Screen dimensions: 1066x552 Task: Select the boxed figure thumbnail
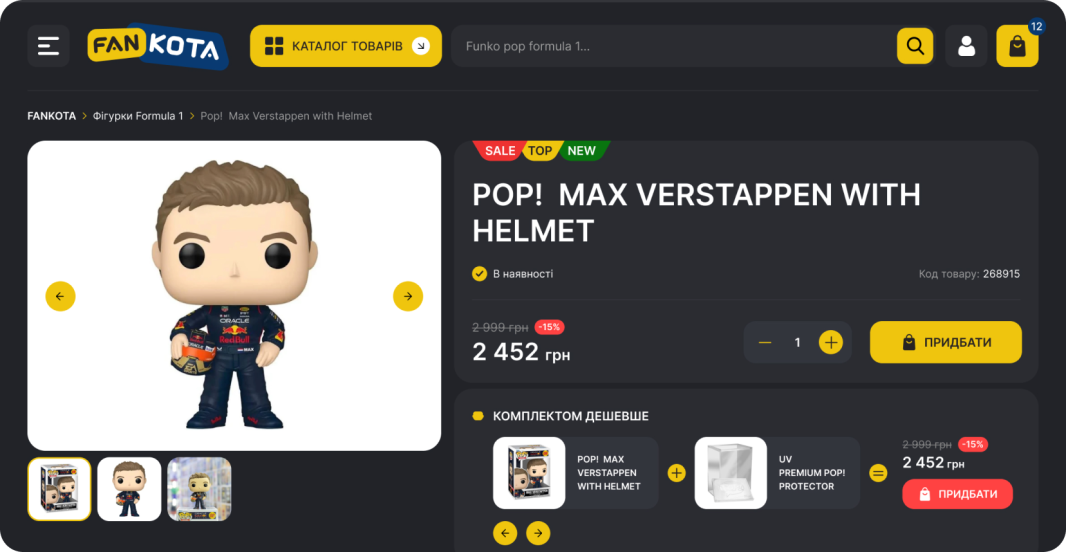pyautogui.click(x=59, y=489)
